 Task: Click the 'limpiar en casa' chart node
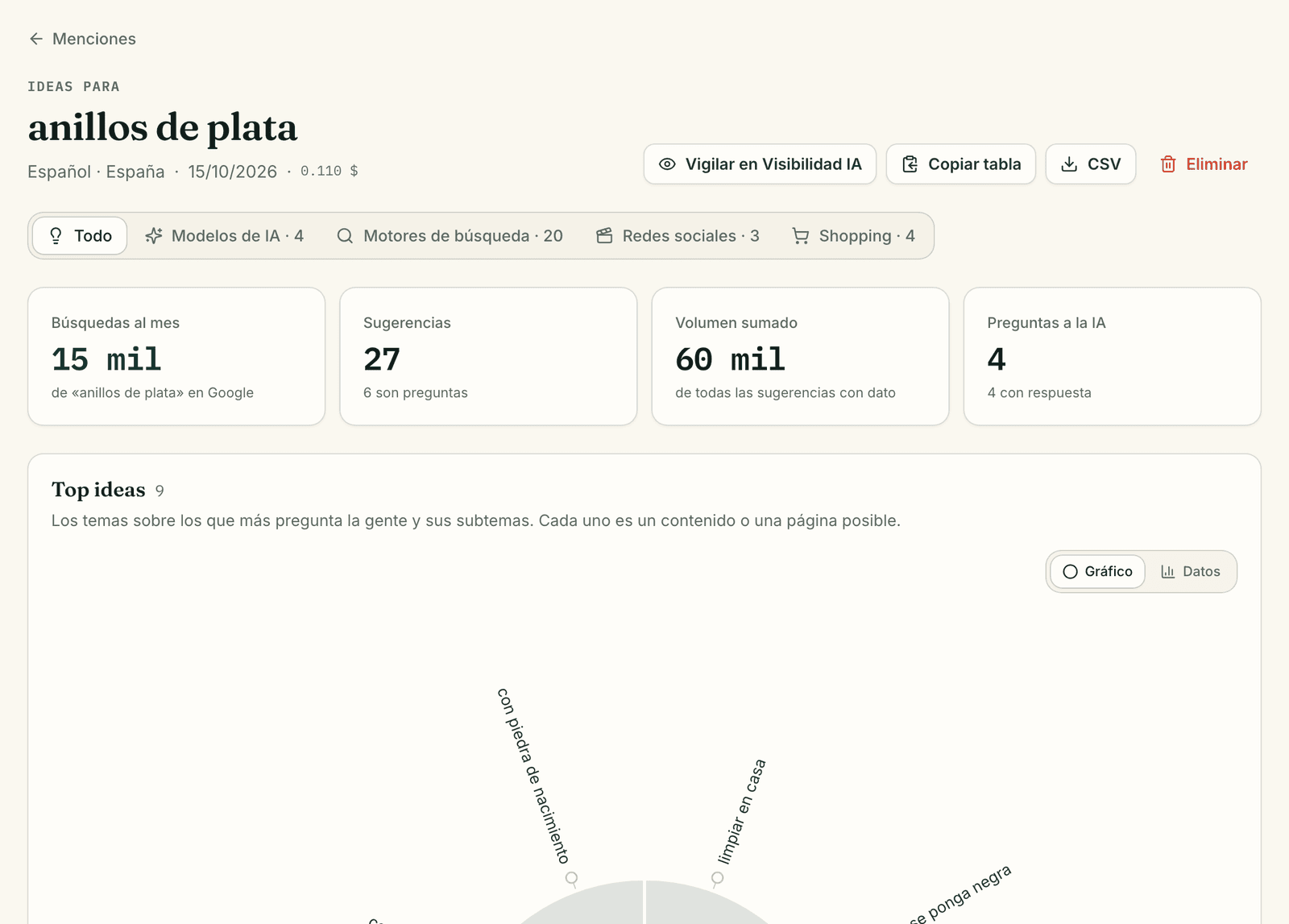click(717, 878)
